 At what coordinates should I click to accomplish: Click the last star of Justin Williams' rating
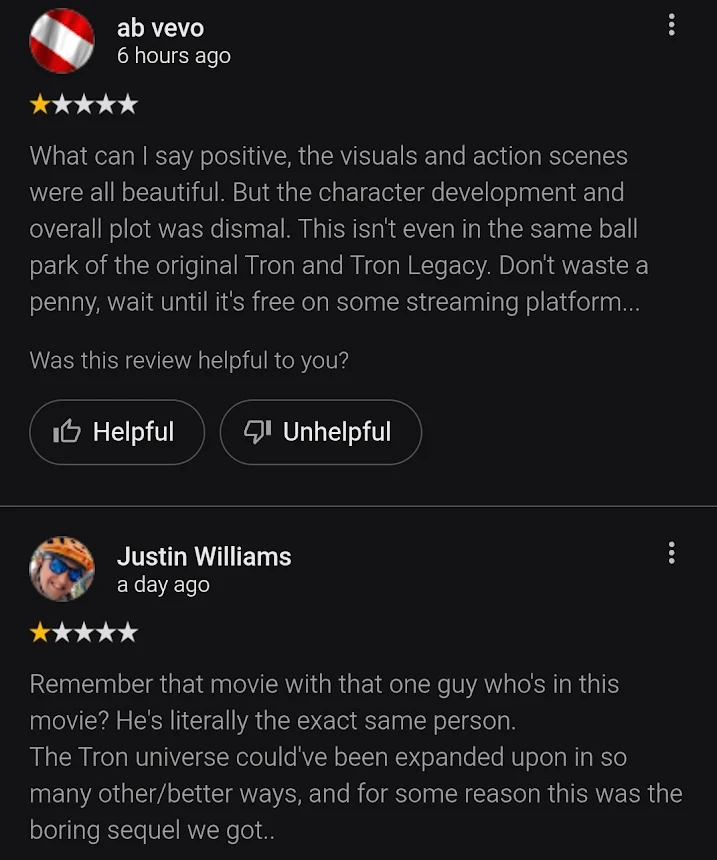[128, 632]
